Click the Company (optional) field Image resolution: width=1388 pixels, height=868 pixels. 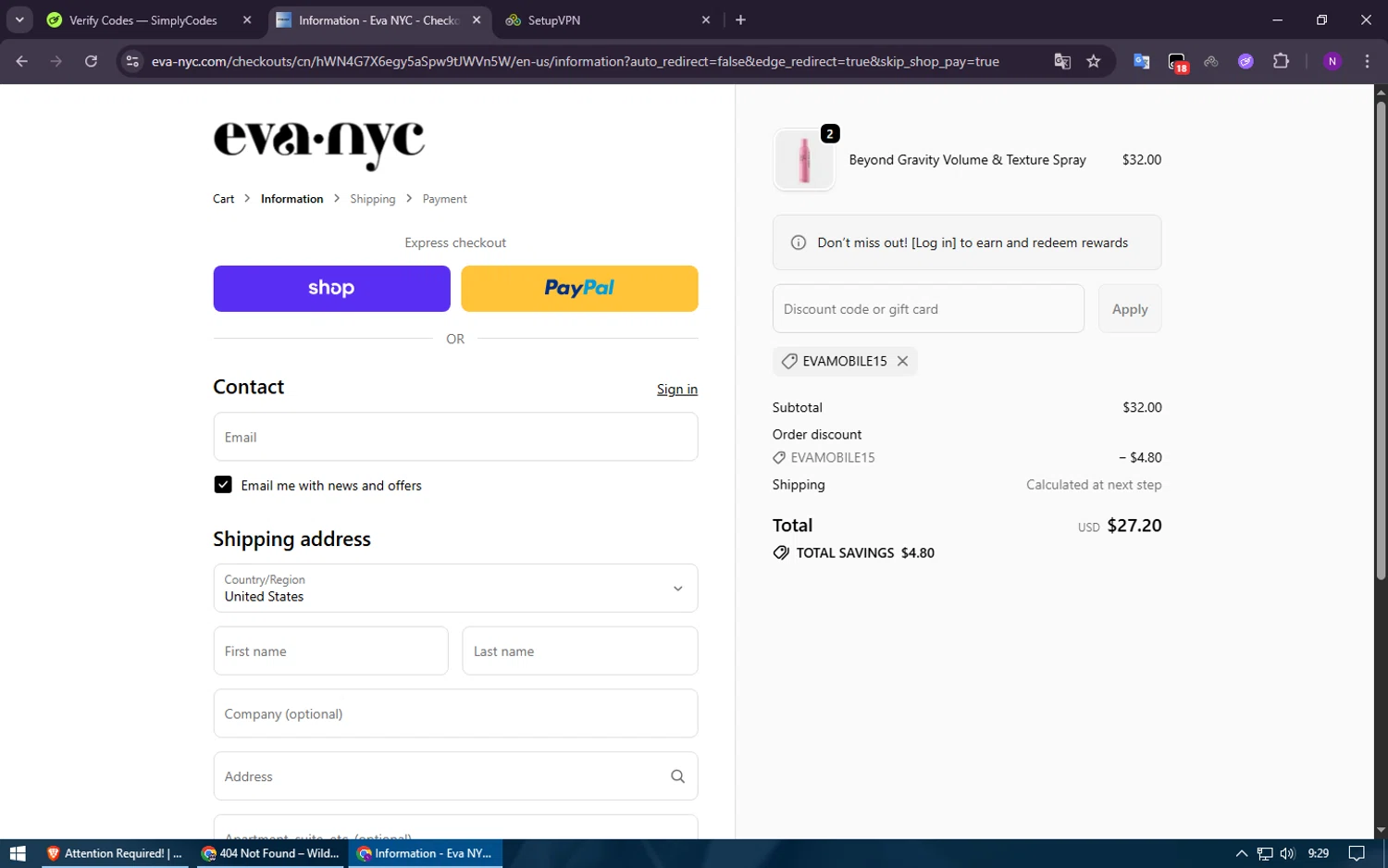click(x=455, y=713)
